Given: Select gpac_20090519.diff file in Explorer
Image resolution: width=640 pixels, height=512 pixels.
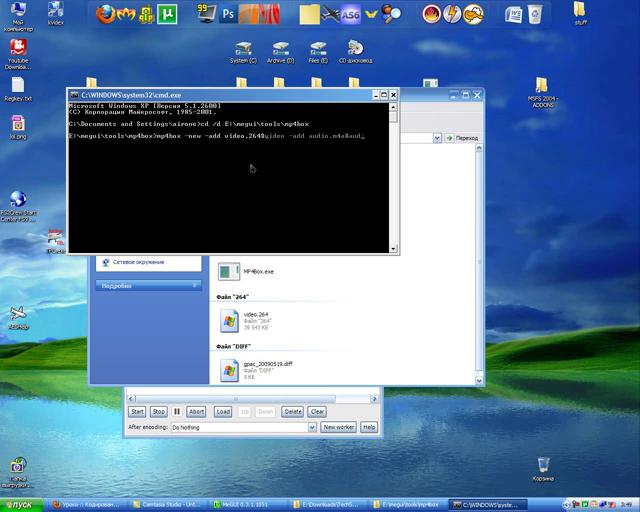Looking at the screenshot, I should (x=256, y=370).
